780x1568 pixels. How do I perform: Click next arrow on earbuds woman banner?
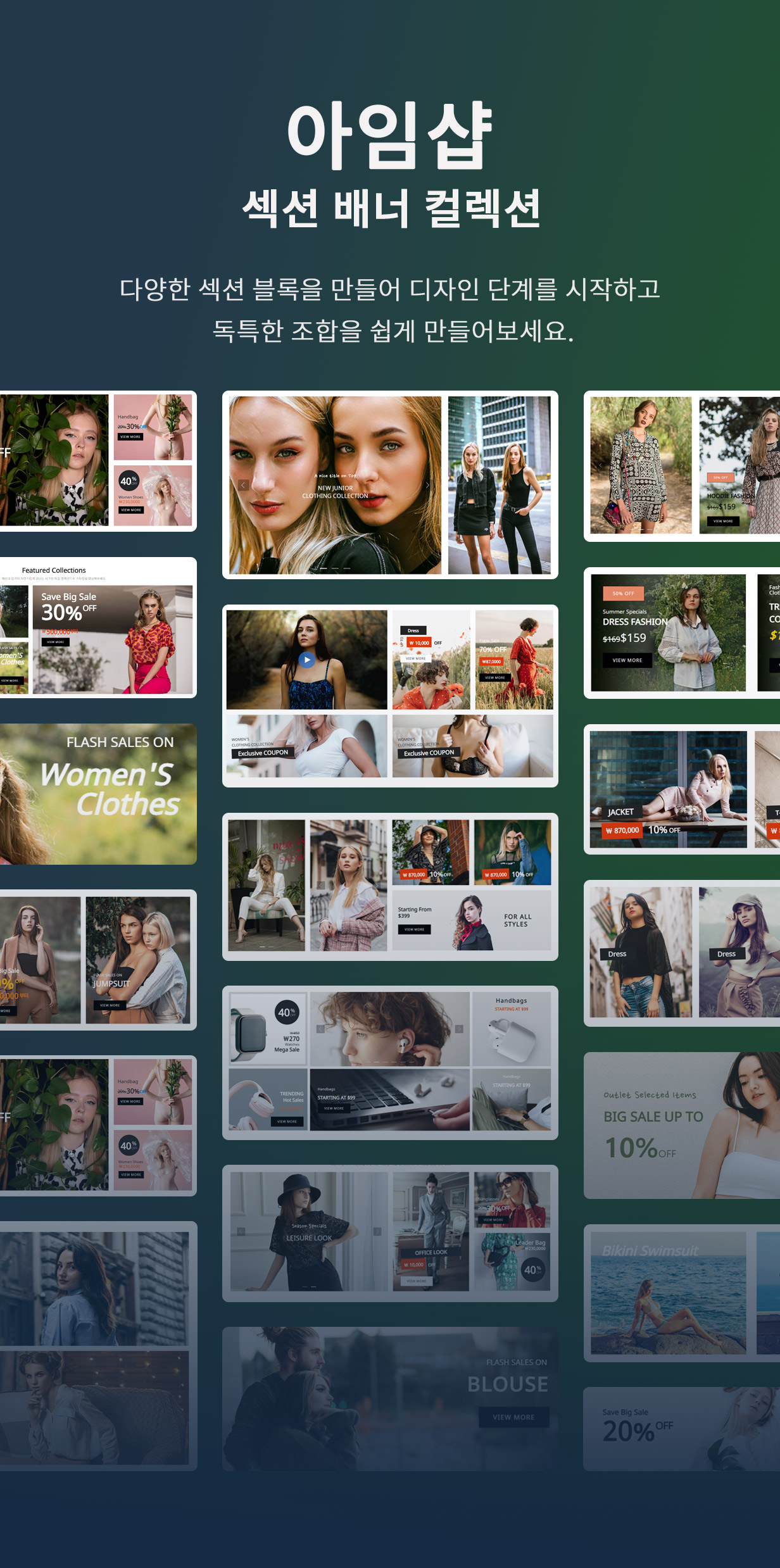459,1029
